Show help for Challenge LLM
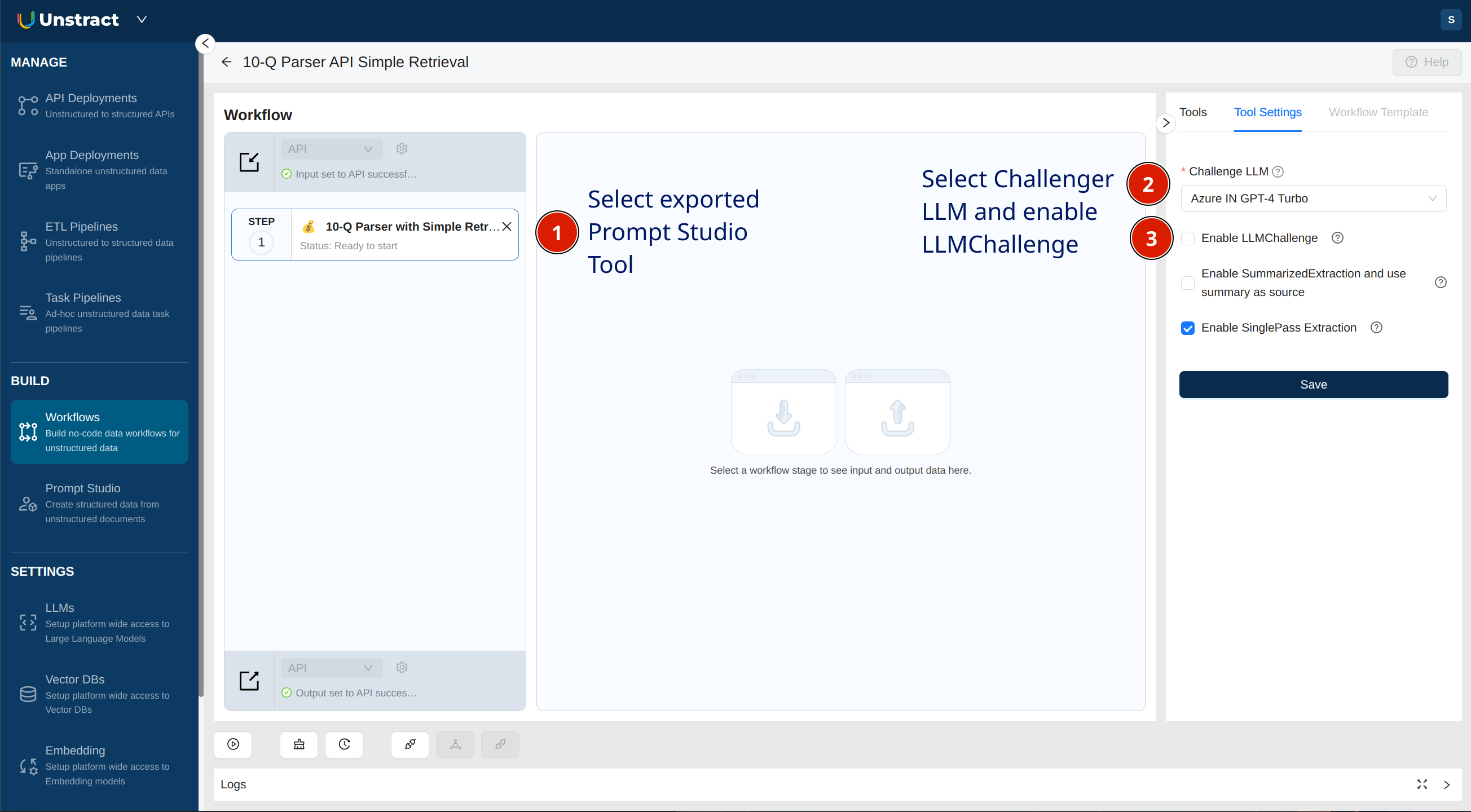 click(1278, 172)
